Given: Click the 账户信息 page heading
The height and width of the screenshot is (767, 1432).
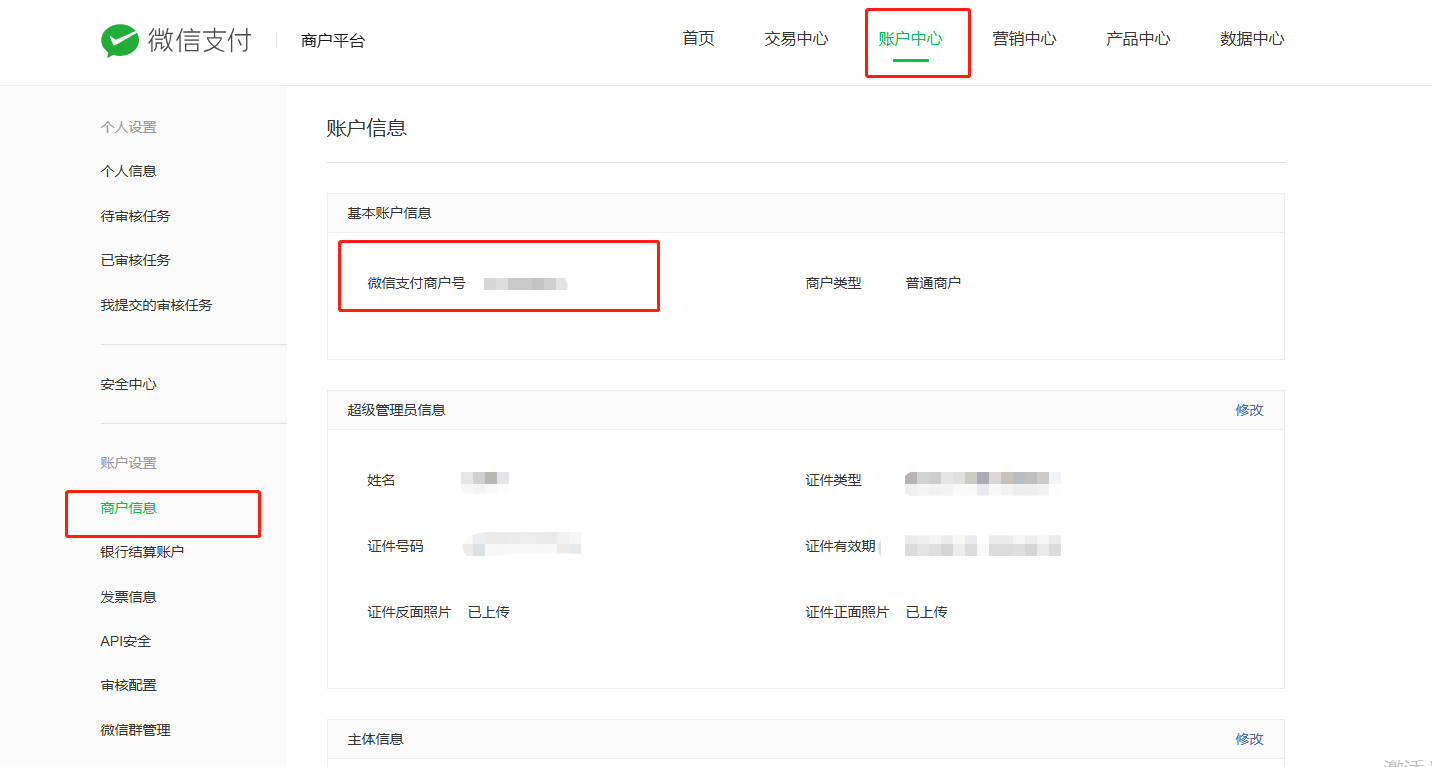Looking at the screenshot, I should [367, 128].
